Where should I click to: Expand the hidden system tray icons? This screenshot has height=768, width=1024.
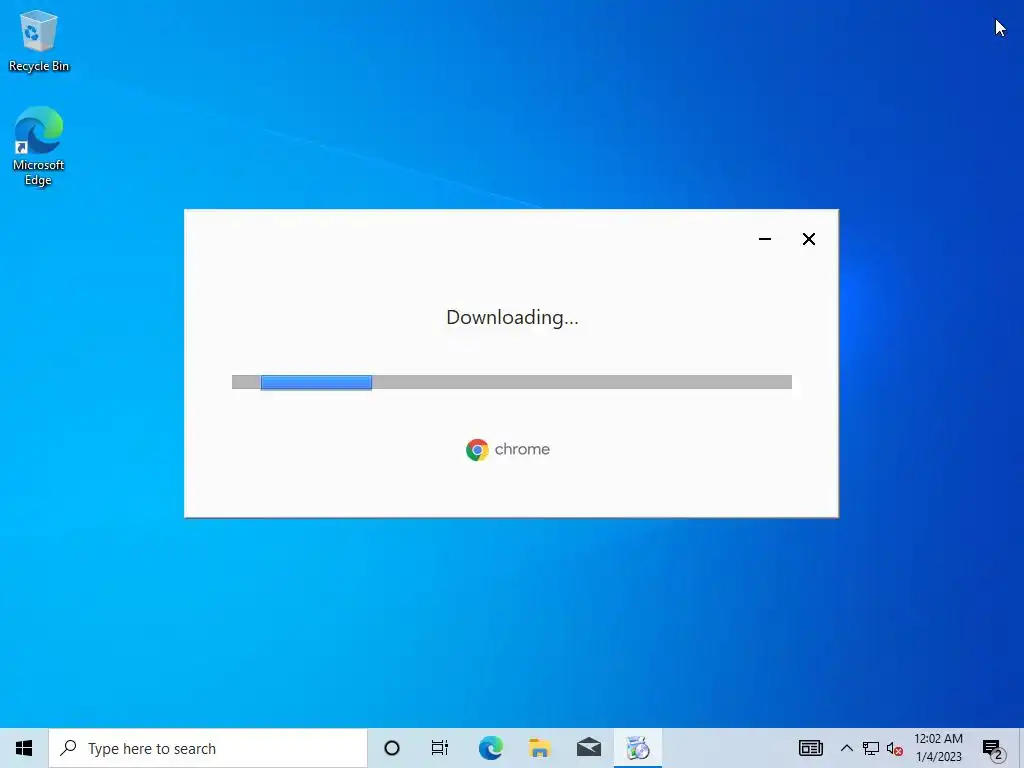[846, 748]
